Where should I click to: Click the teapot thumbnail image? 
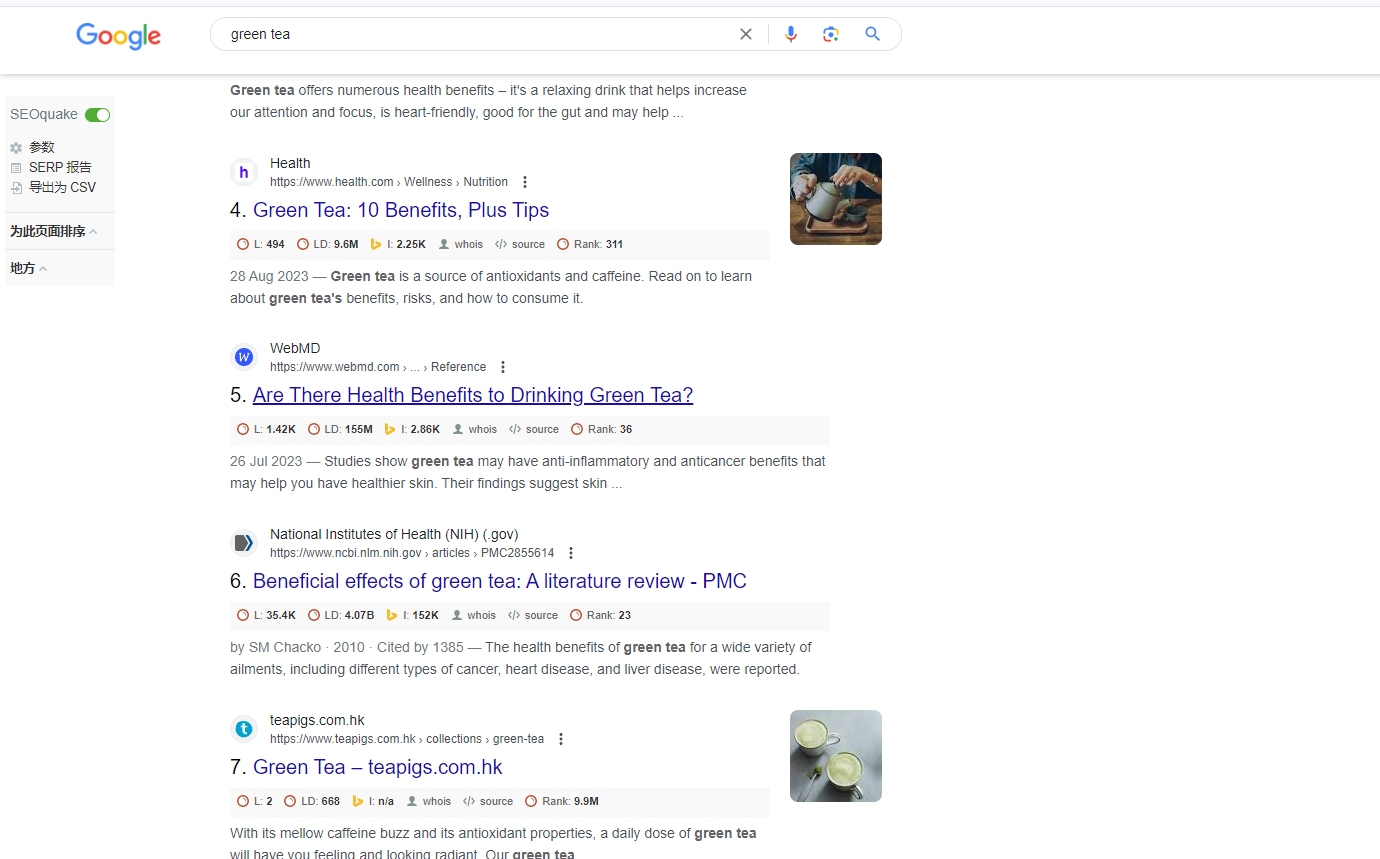pos(835,199)
